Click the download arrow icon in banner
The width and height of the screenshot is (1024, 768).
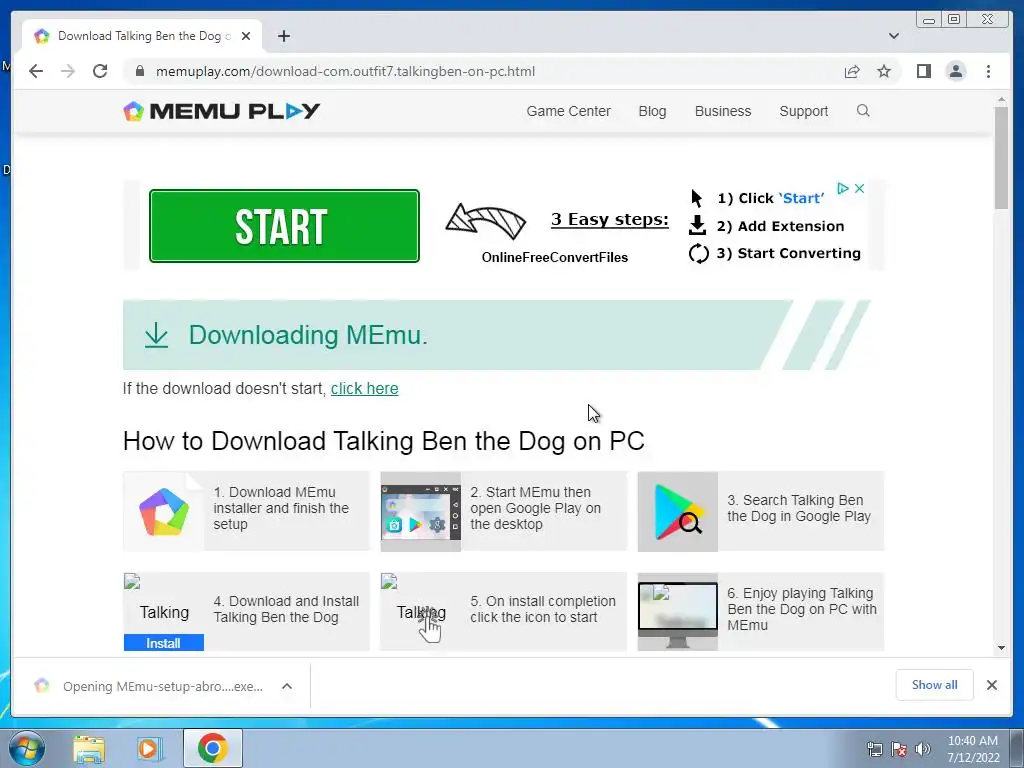(x=156, y=335)
